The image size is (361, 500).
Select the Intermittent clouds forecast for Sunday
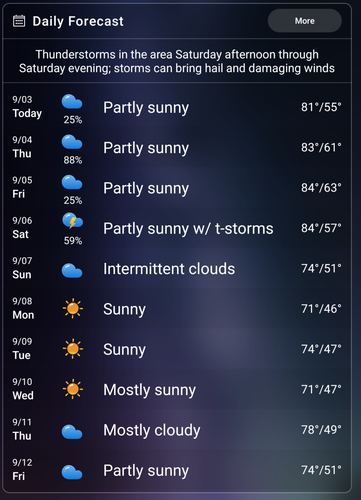[x=169, y=269]
